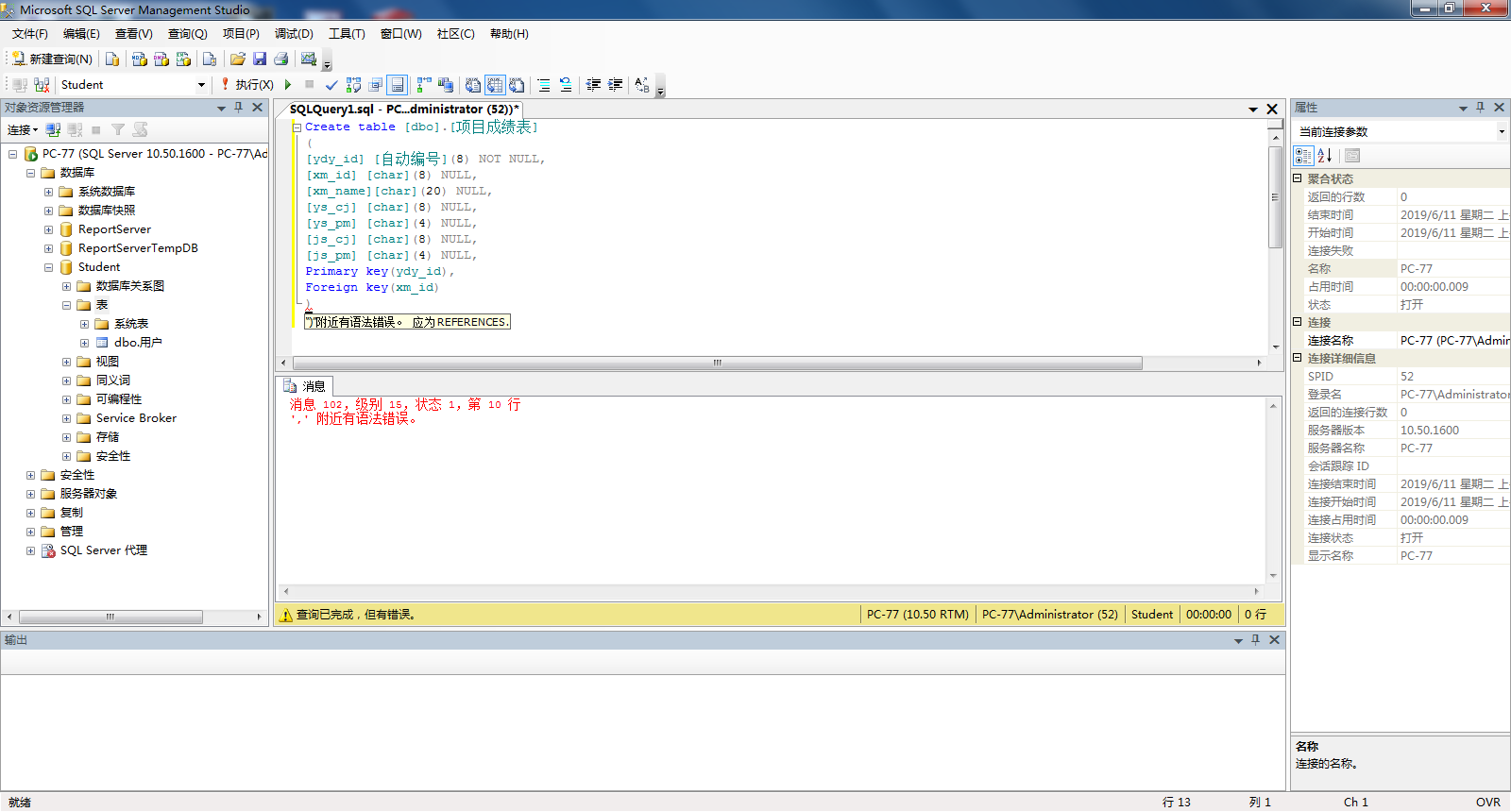Save the query with the floppy disk icon
Screen dimensions: 1511x812
pos(260,59)
